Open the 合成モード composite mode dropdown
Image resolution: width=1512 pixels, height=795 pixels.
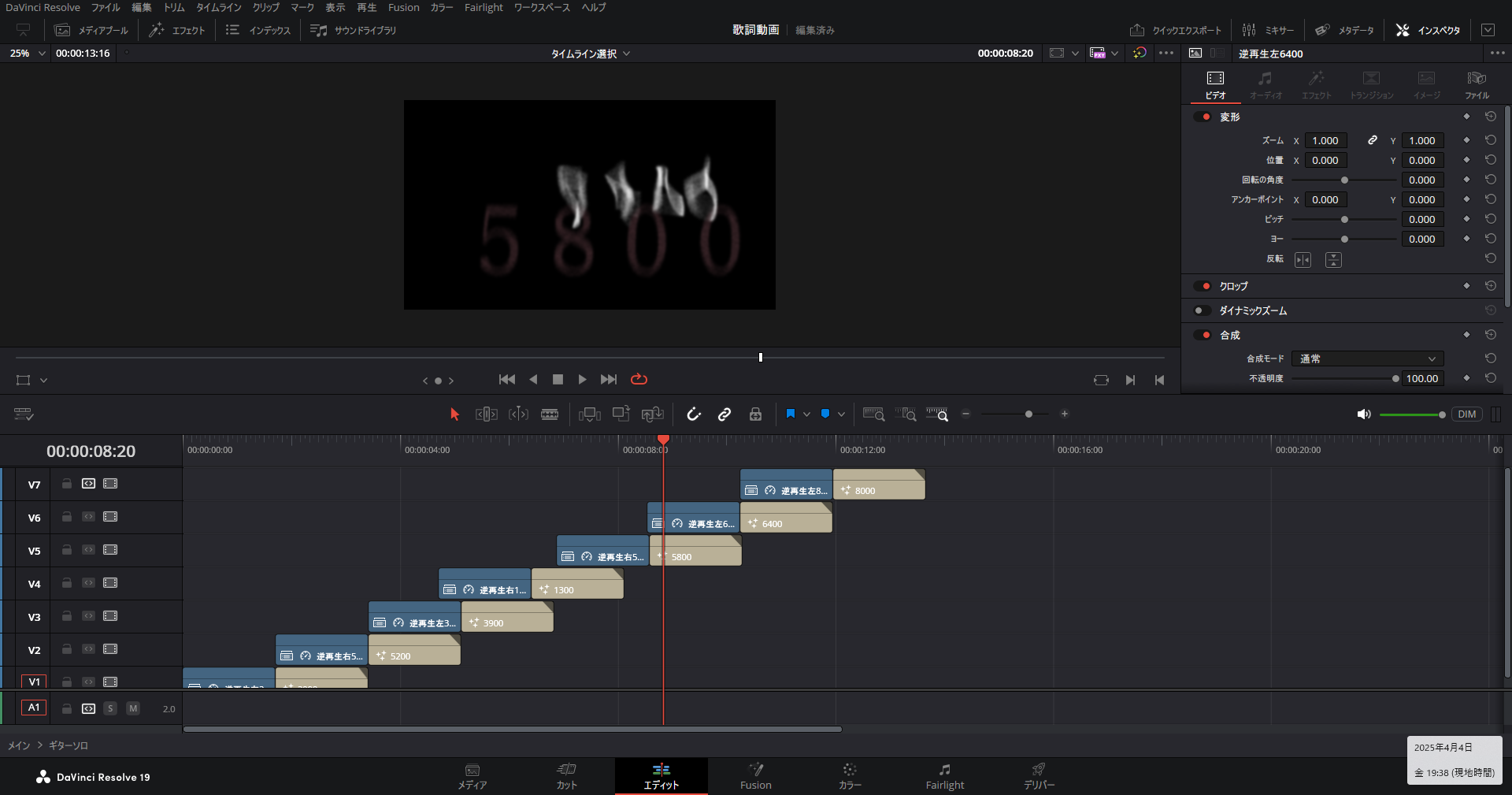pyautogui.click(x=1367, y=358)
